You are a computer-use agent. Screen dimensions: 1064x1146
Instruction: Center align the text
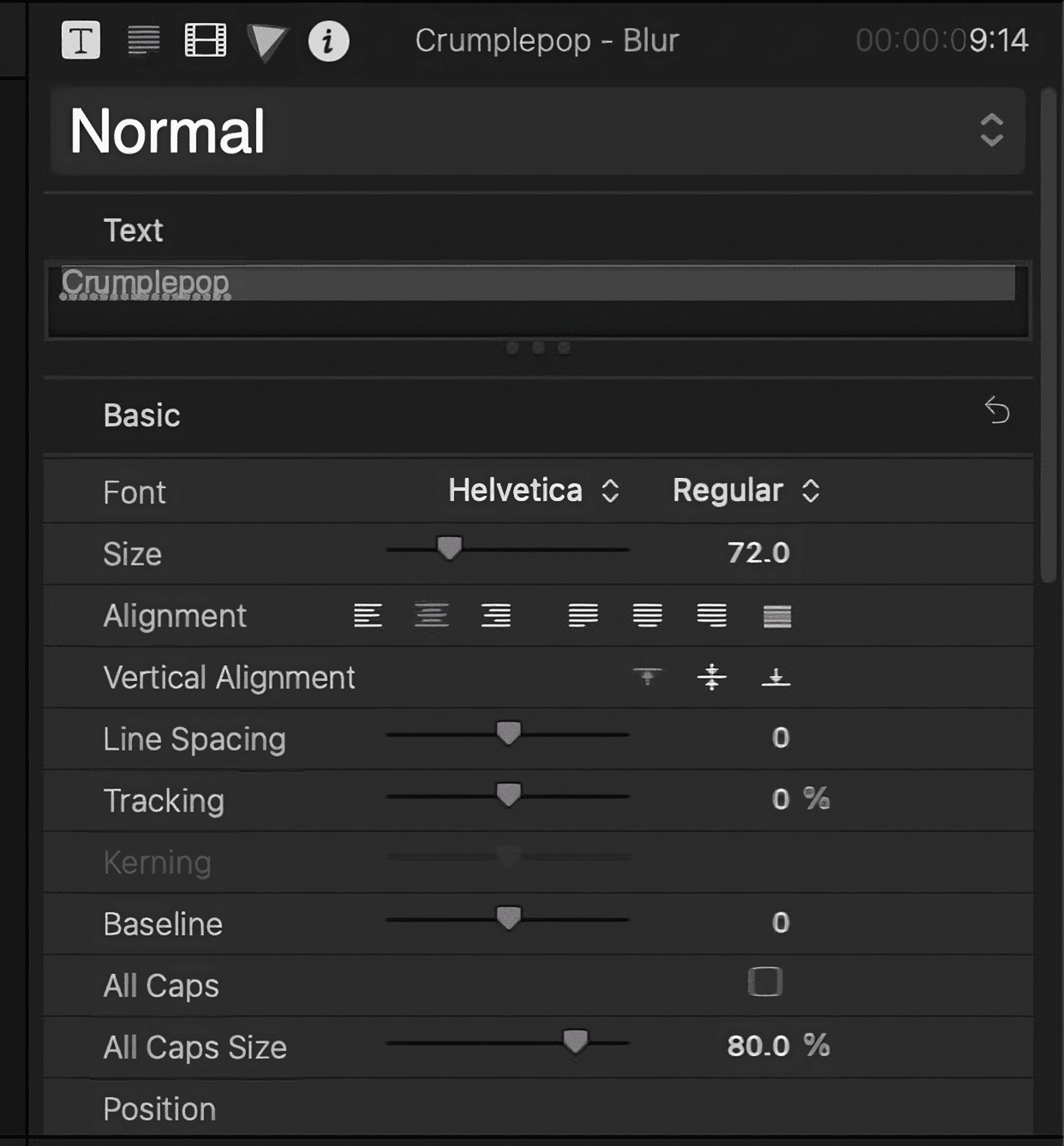432,615
